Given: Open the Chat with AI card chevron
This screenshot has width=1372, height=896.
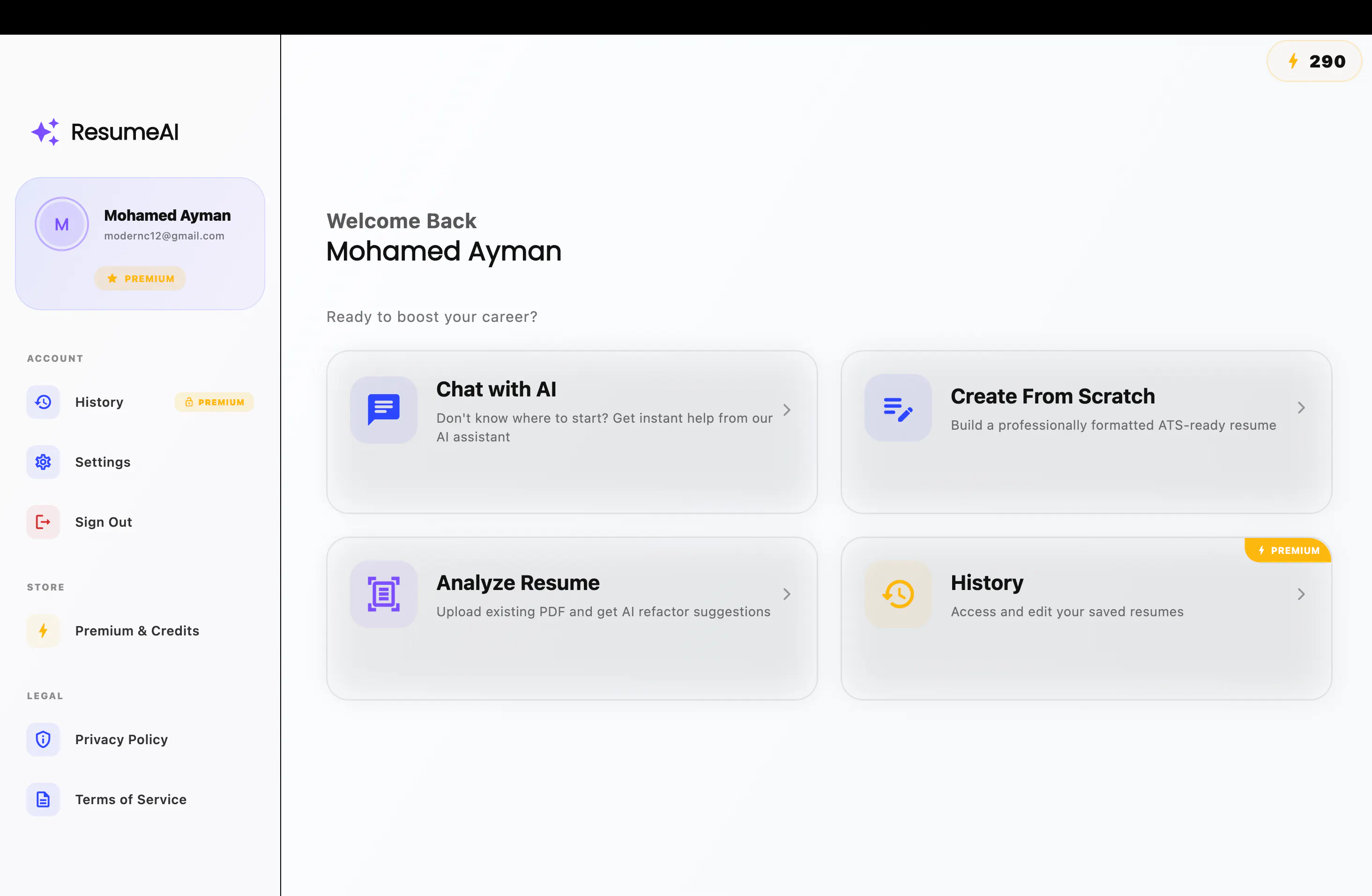Looking at the screenshot, I should coord(787,410).
